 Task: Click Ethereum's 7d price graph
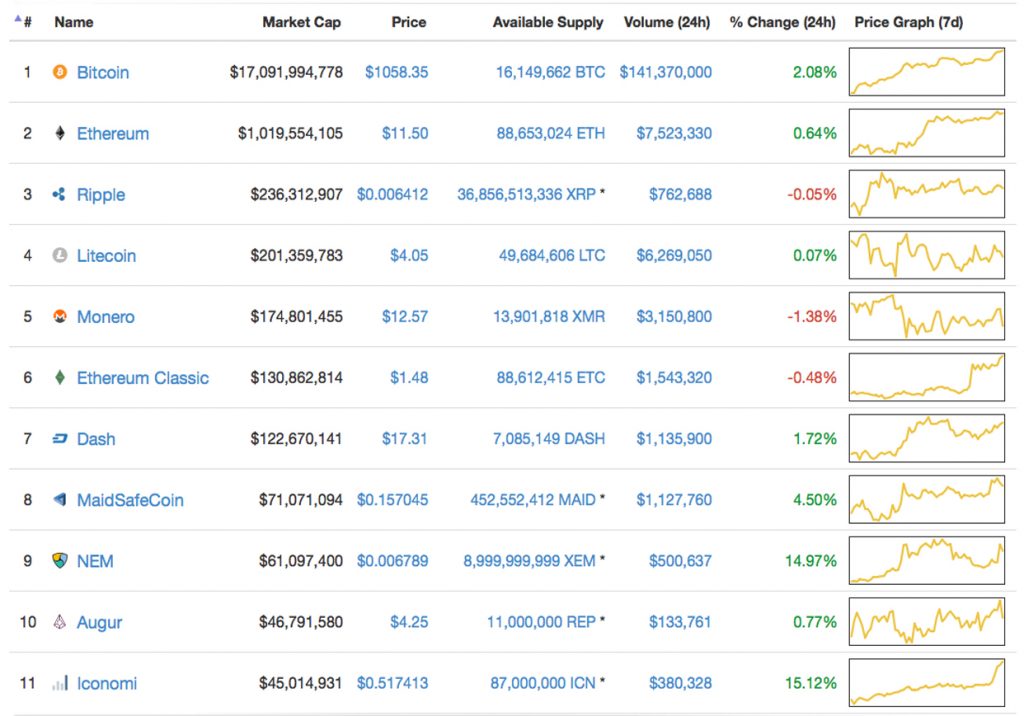[927, 133]
